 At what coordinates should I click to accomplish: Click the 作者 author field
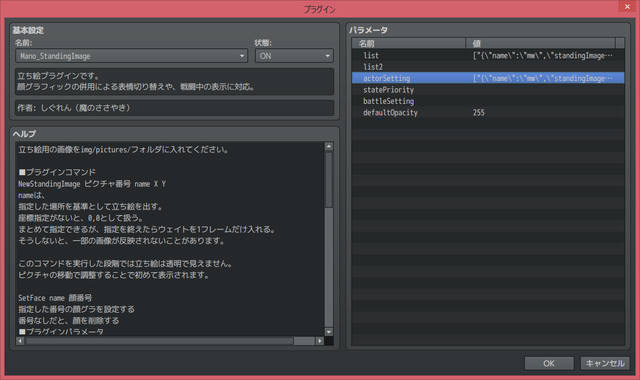tap(175, 108)
